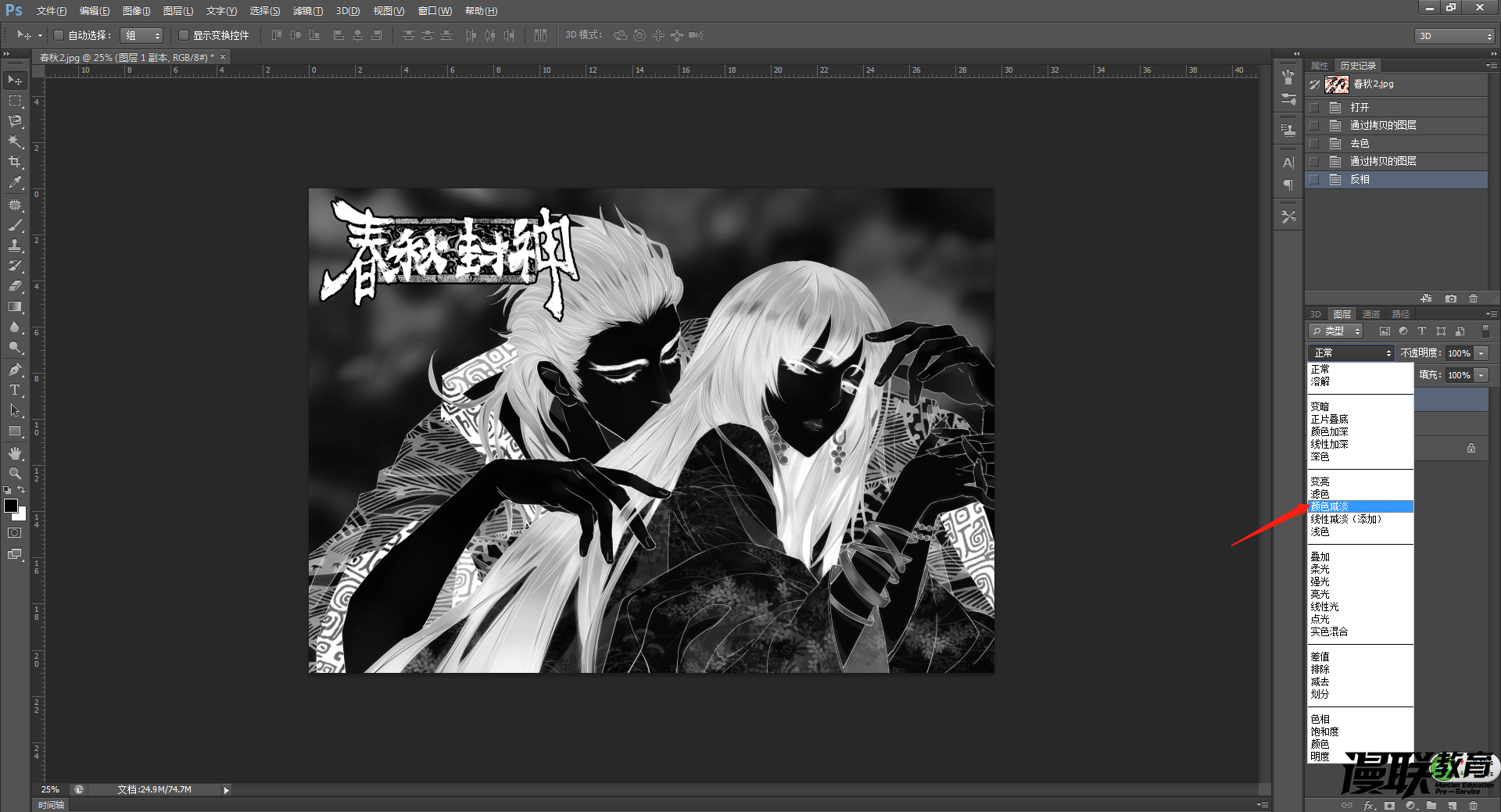
Task: Open the 图像 (Image) menu
Action: pyautogui.click(x=136, y=11)
